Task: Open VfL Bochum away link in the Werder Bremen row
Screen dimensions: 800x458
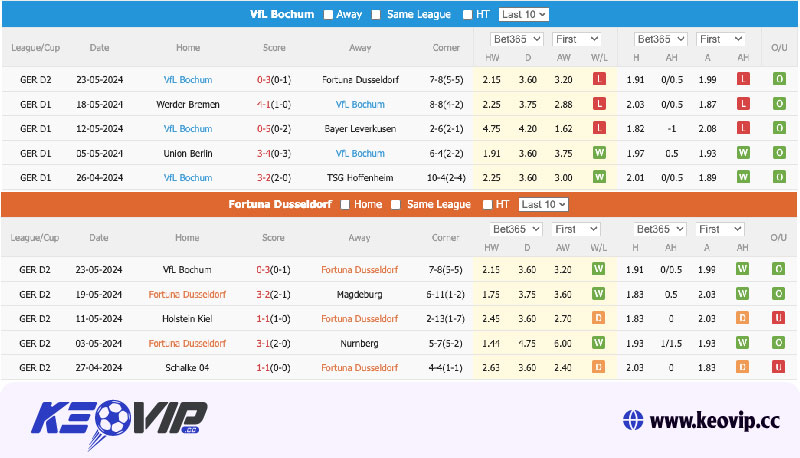Action: [360, 105]
